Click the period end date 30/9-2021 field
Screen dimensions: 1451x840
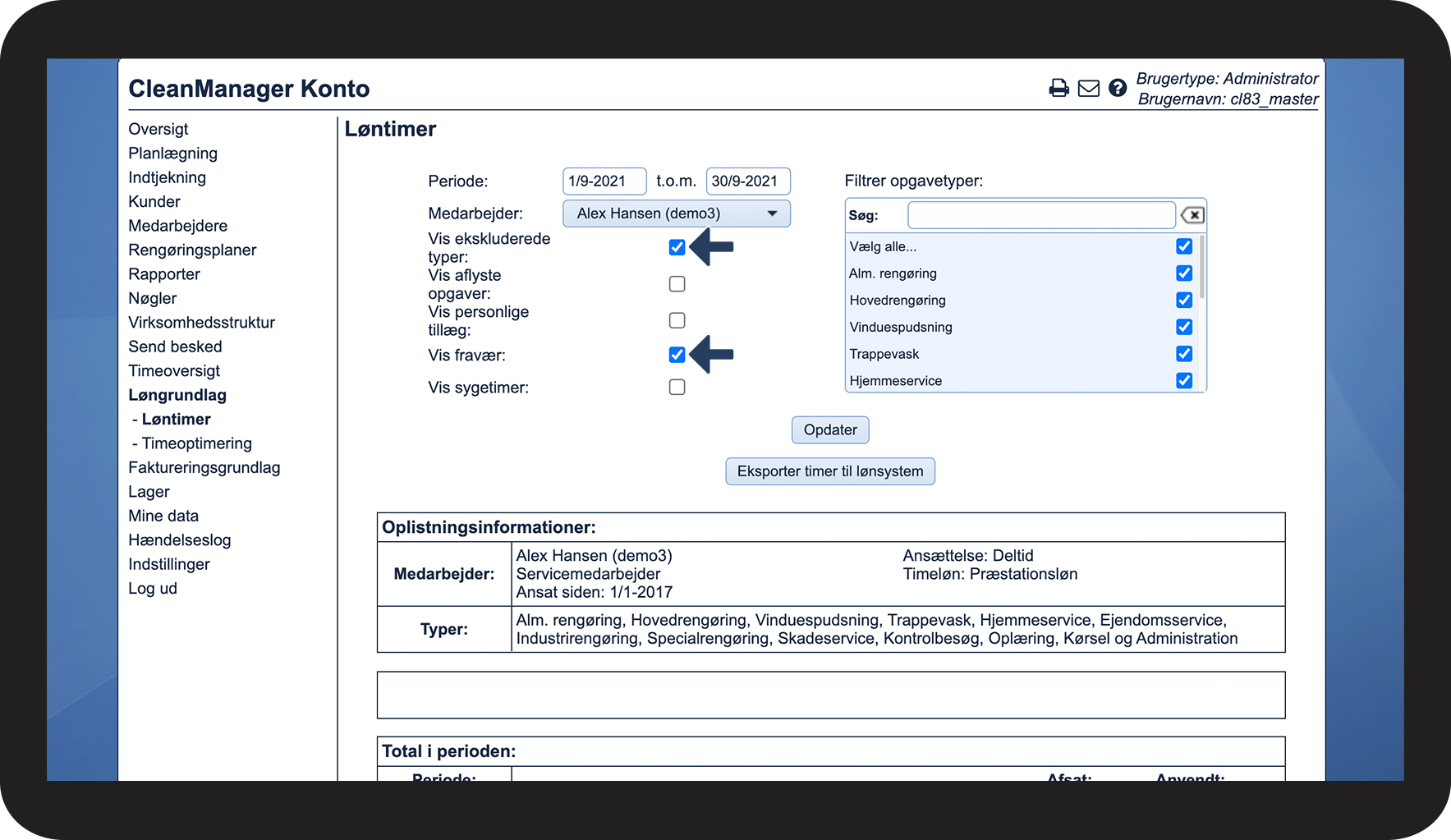[748, 181]
